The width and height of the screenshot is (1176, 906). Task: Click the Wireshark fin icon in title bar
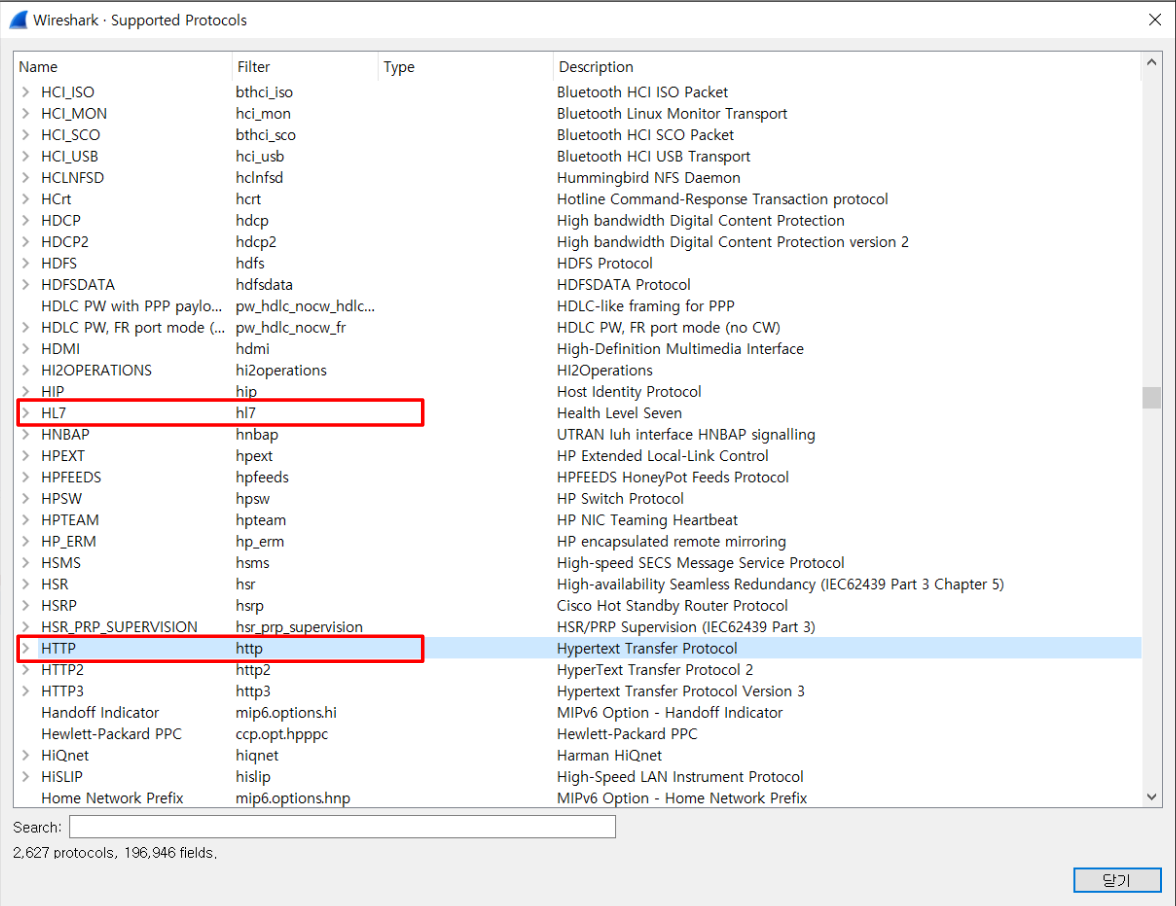point(18,20)
